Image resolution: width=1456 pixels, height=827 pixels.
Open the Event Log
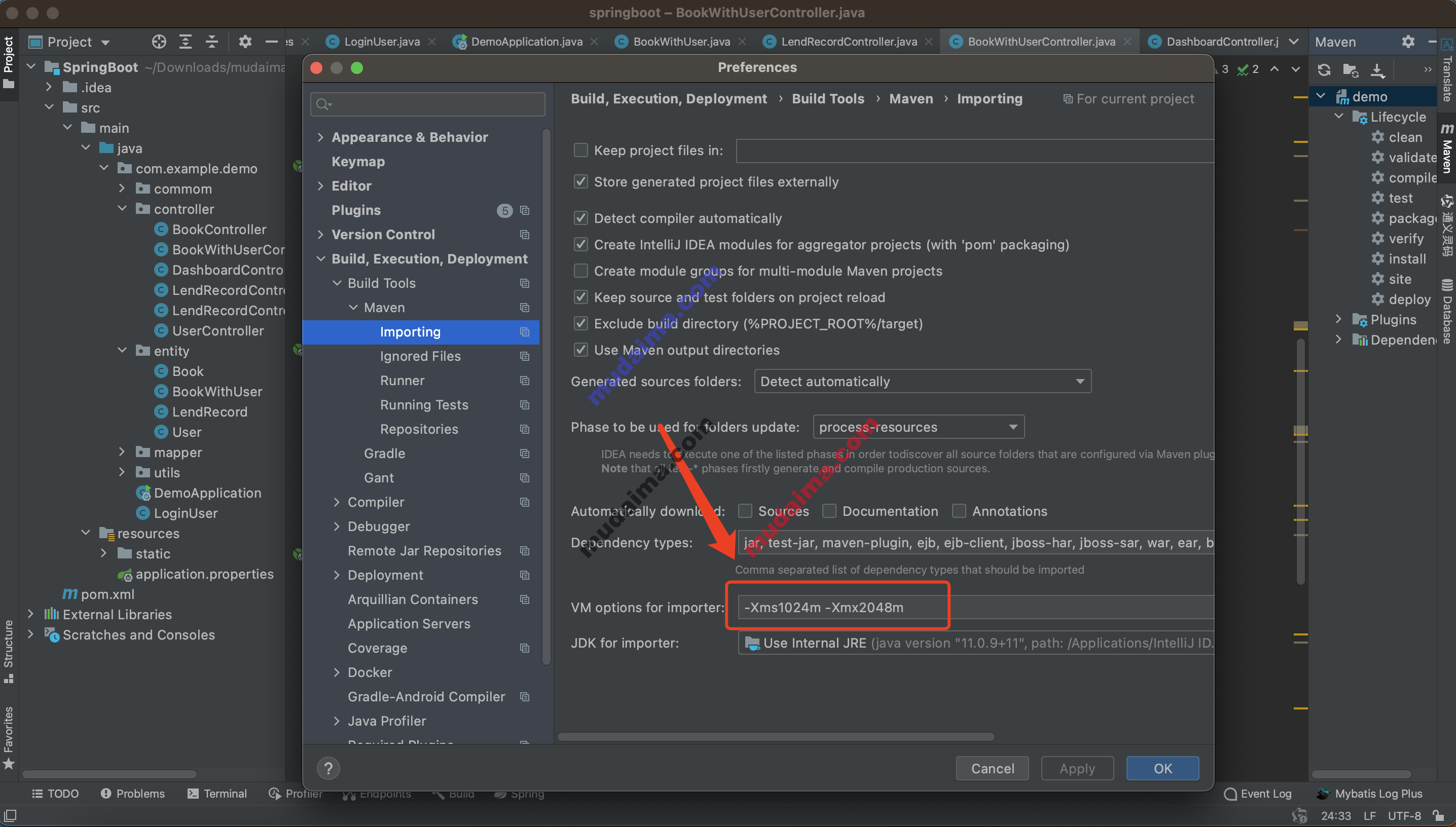point(1257,793)
